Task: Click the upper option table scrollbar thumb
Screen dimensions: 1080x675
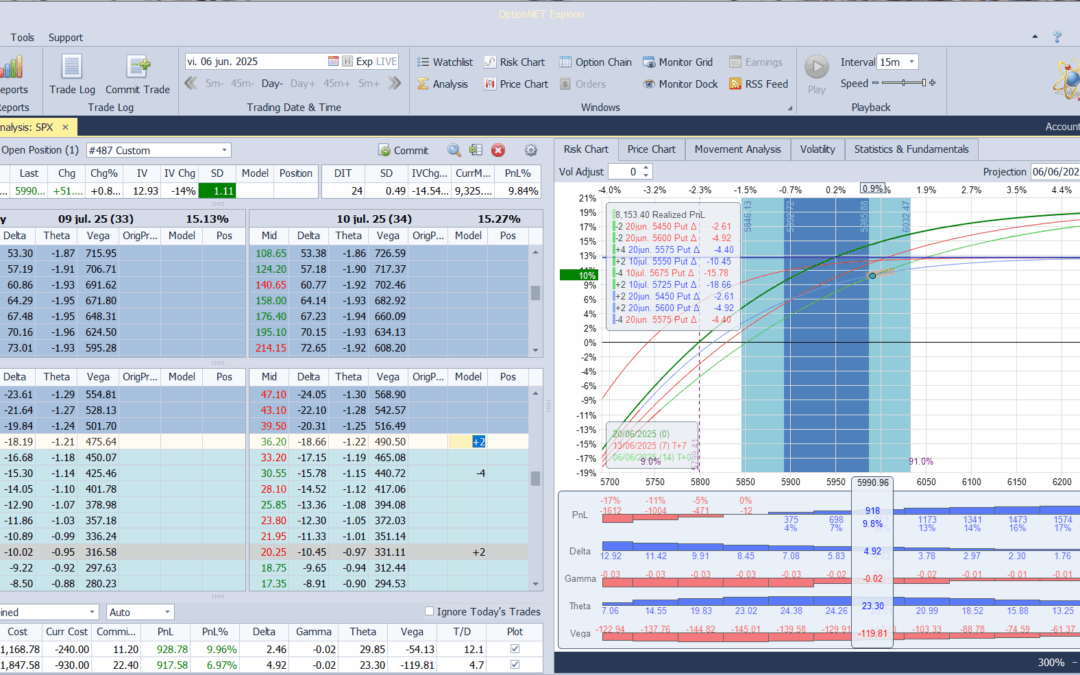Action: [534, 293]
